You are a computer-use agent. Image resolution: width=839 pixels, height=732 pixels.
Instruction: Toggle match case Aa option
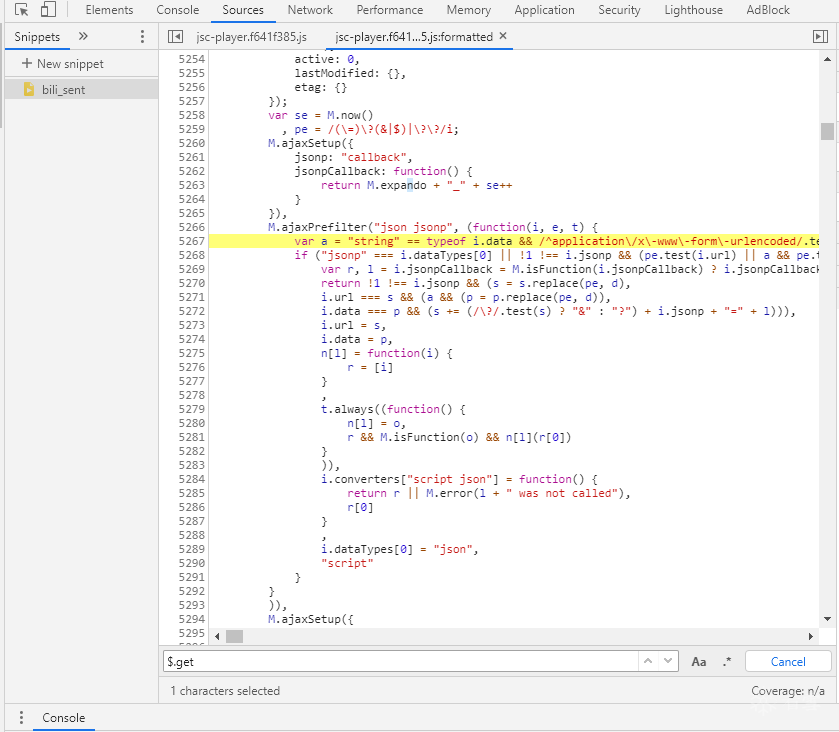coord(699,662)
